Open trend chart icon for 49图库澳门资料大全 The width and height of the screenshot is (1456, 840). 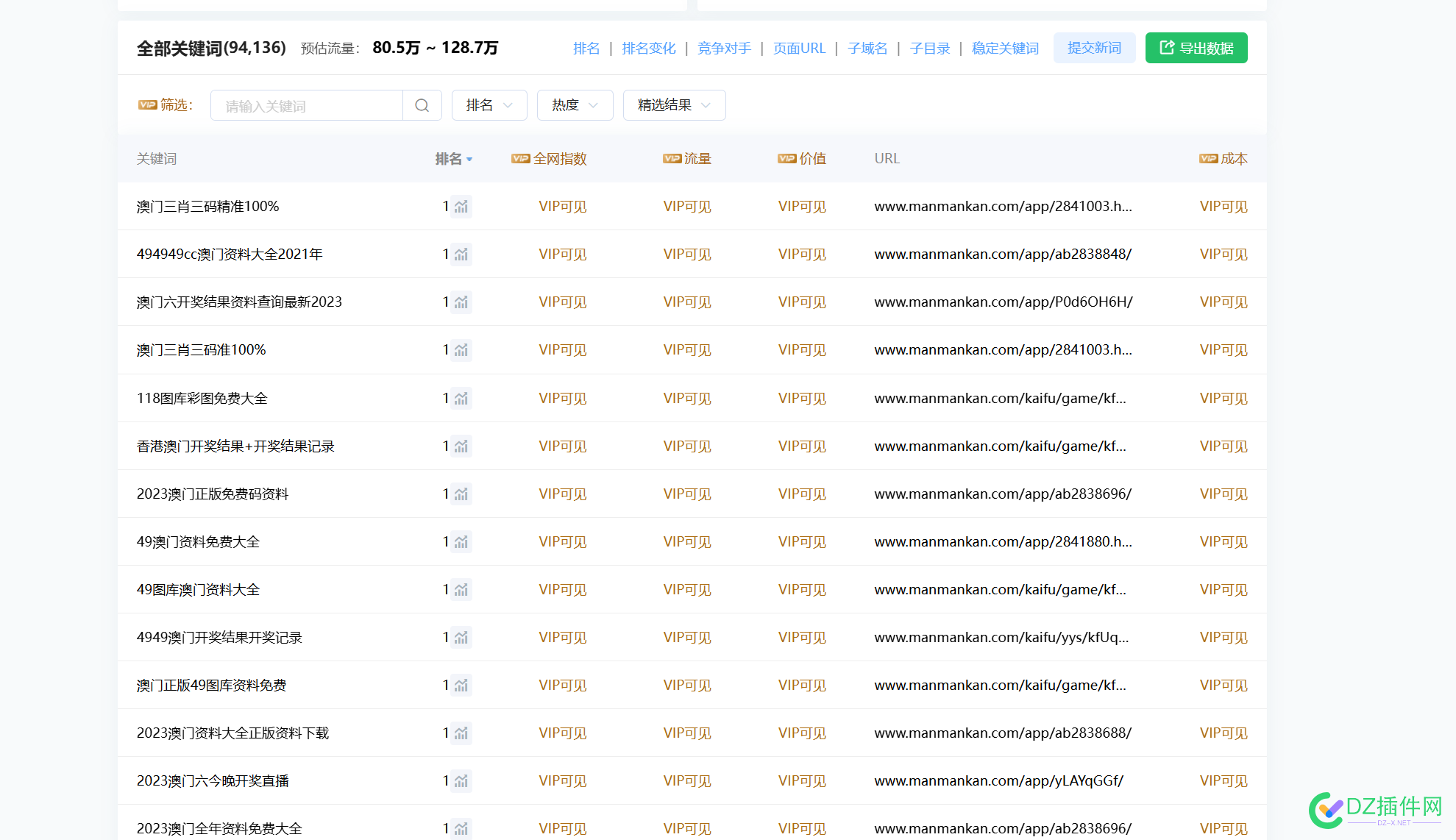click(x=461, y=590)
